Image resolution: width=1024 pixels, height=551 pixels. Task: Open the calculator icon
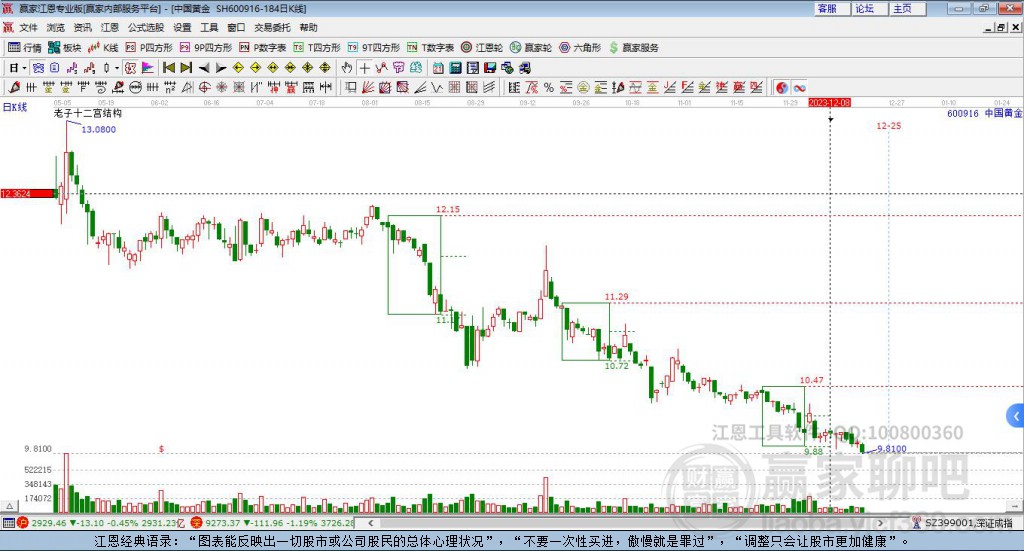(455, 68)
